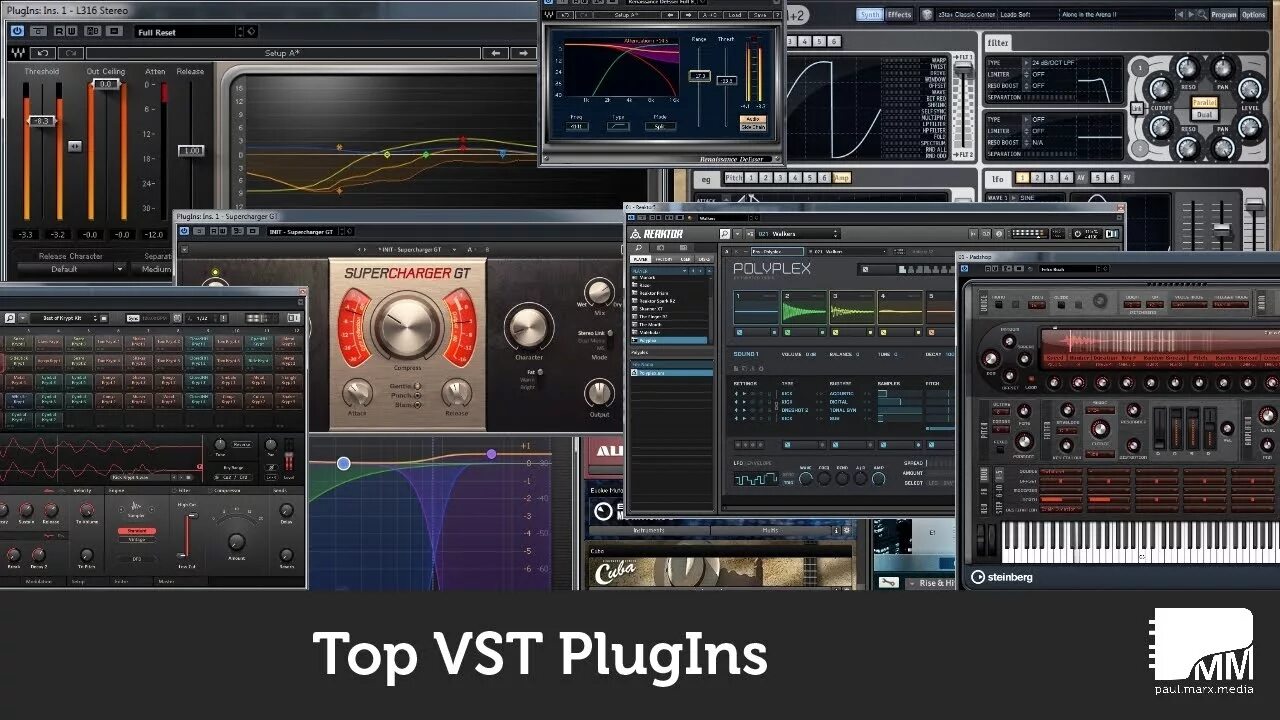This screenshot has height=720, width=1280.
Task: Click the Steinberg logo in Padshop
Action: [x=1002, y=577]
